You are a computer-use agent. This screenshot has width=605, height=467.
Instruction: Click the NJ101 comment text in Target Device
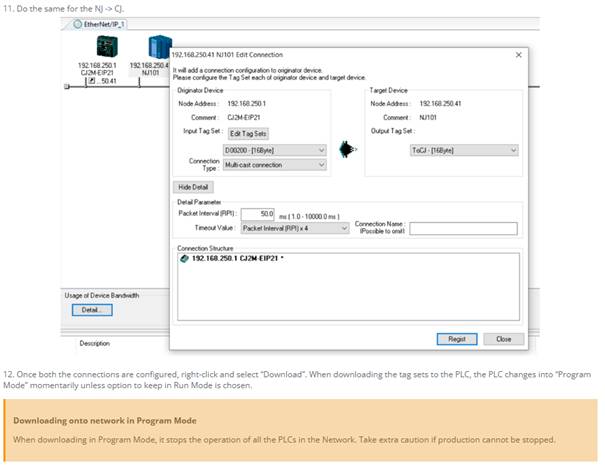[x=428, y=117]
